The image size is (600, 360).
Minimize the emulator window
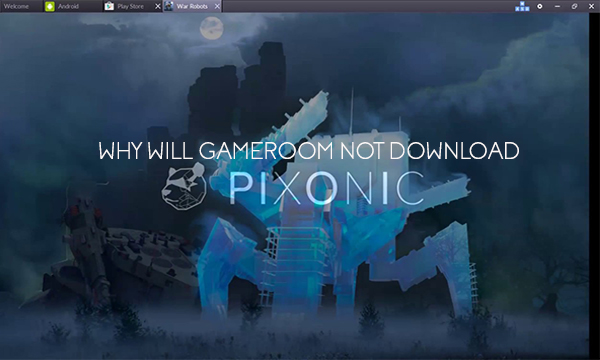pos(557,6)
